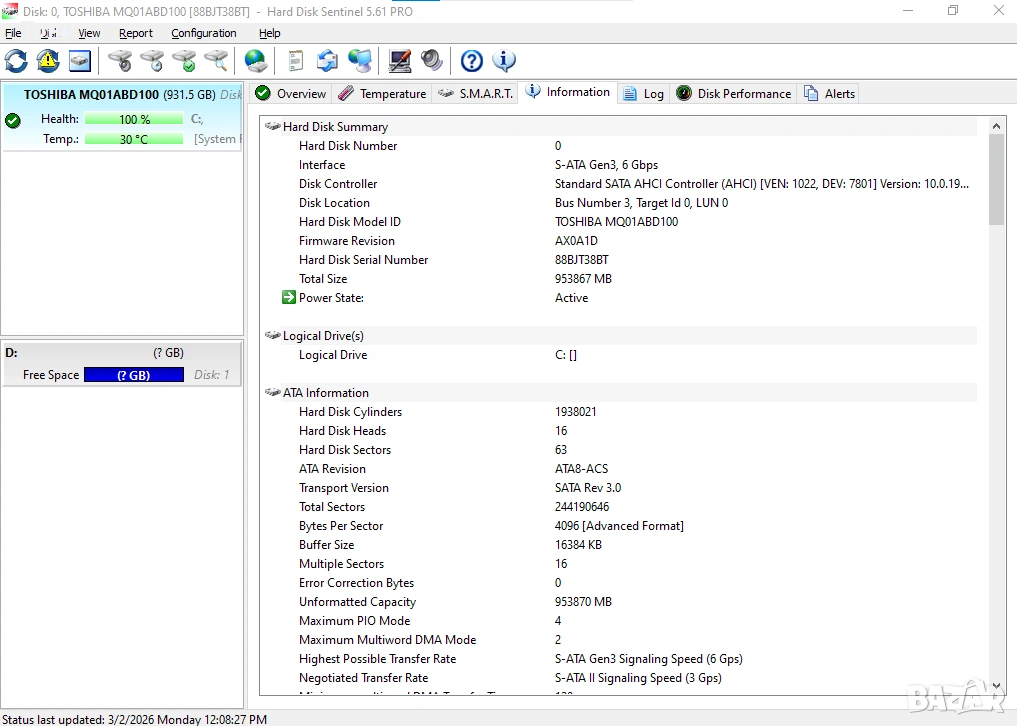Screen dimensions: 1017x726
Task: Click the globe with disk toolbar icon
Action: point(256,61)
